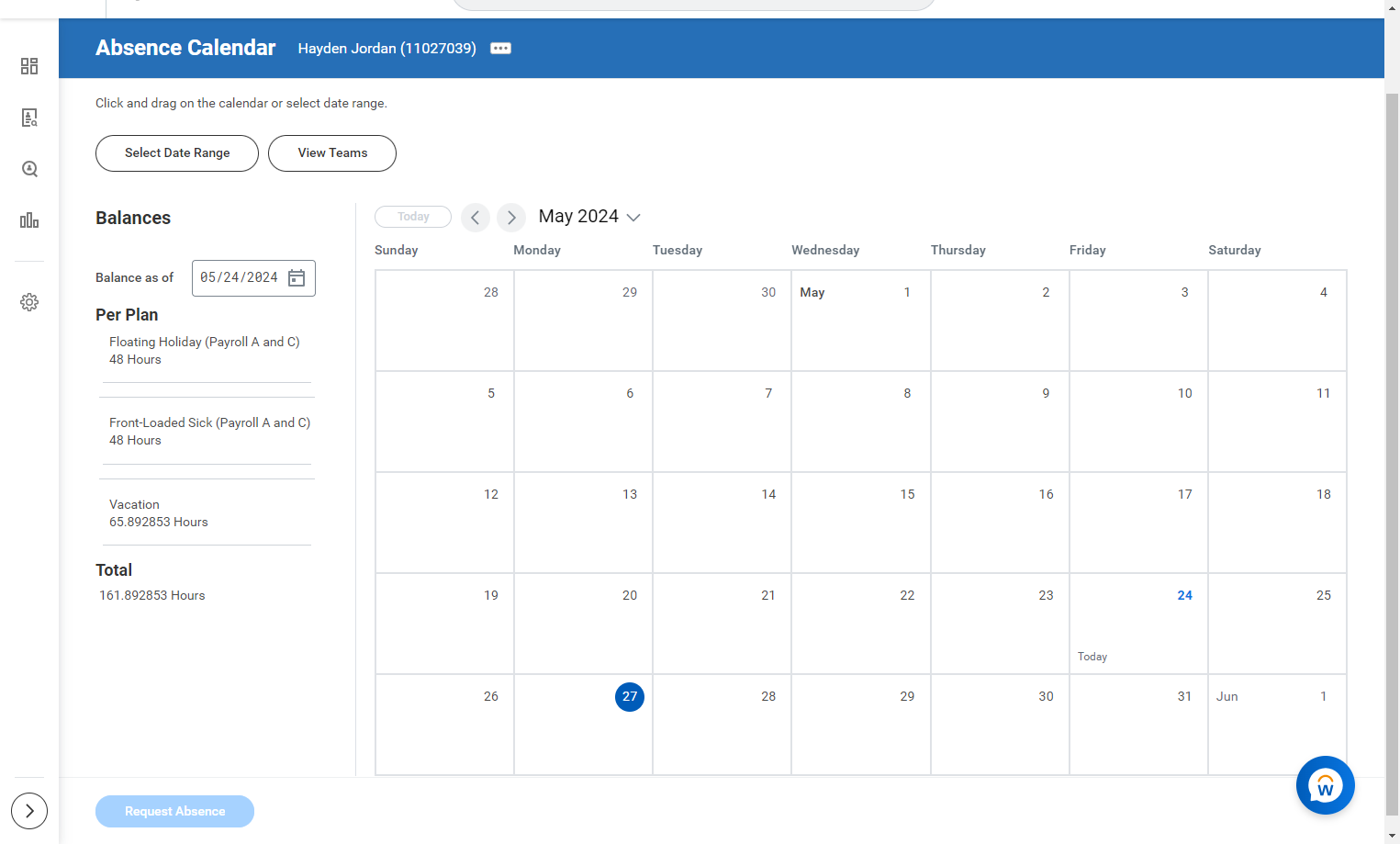Click the Request Absence button

(x=174, y=811)
